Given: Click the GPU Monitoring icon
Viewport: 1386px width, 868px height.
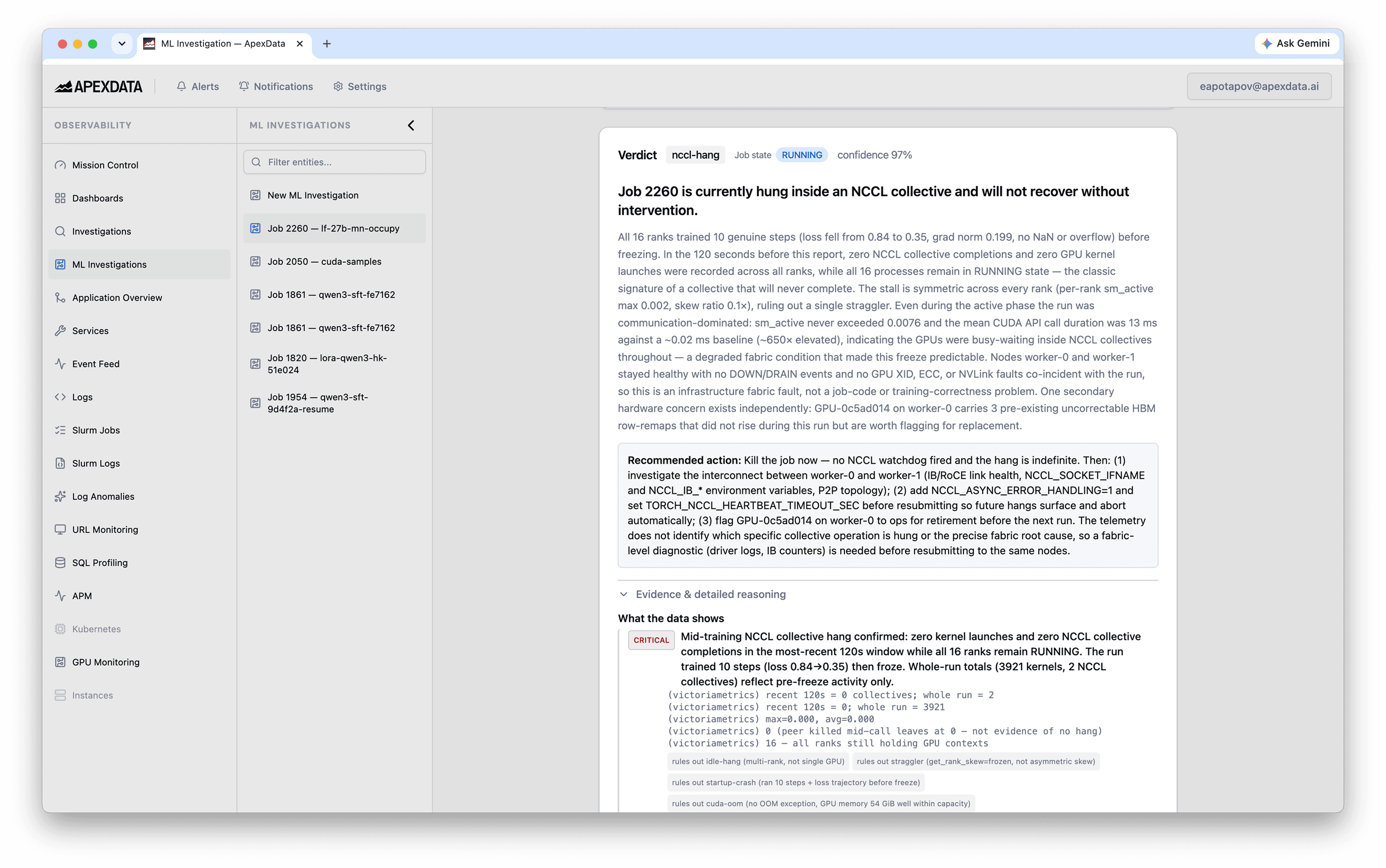Looking at the screenshot, I should (60, 662).
